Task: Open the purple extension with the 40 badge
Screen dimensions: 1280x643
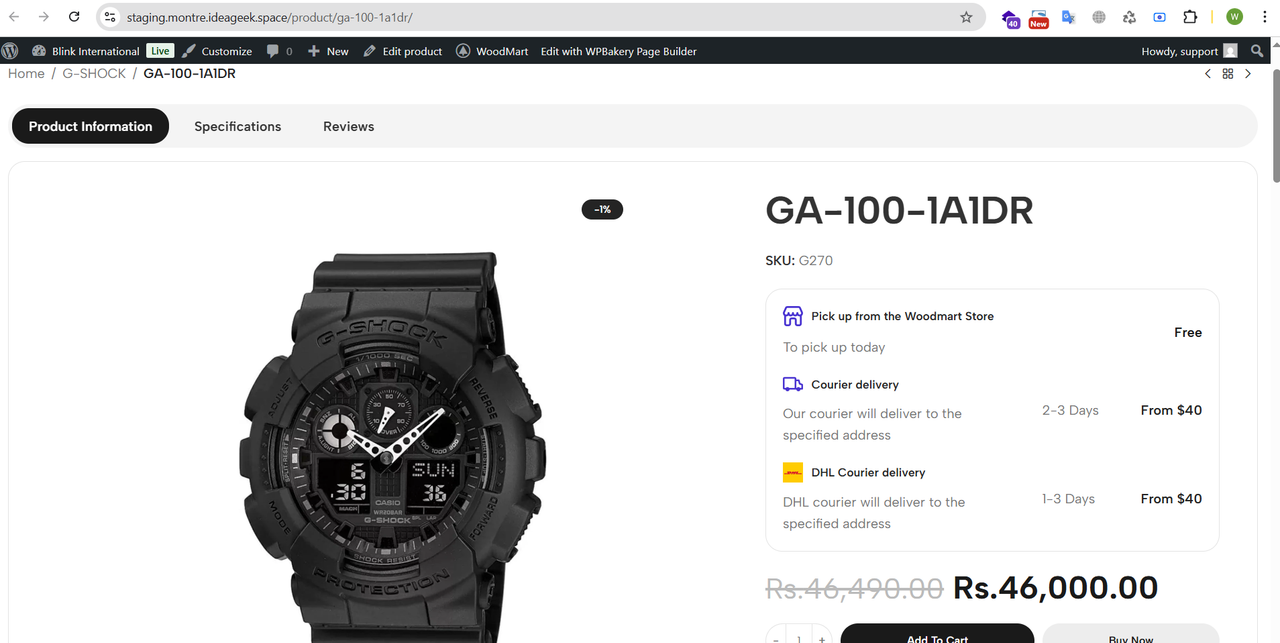Action: (x=1011, y=17)
